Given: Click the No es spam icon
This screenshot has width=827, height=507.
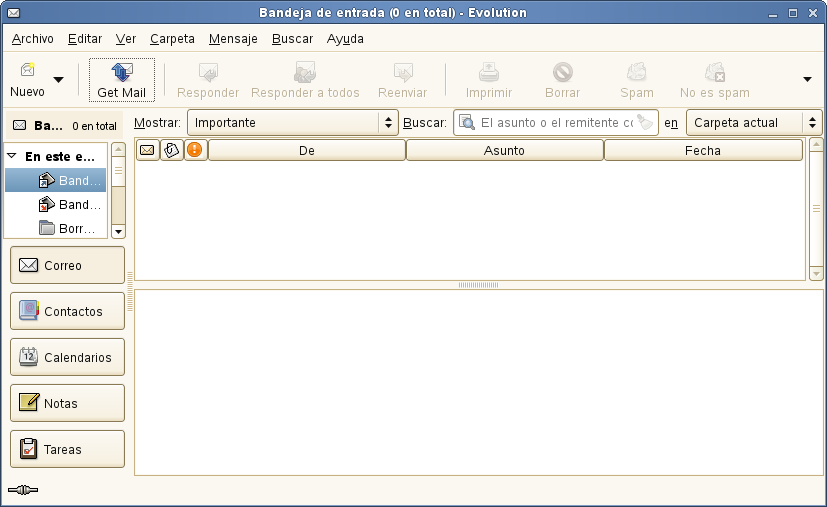Looking at the screenshot, I should coord(715,72).
